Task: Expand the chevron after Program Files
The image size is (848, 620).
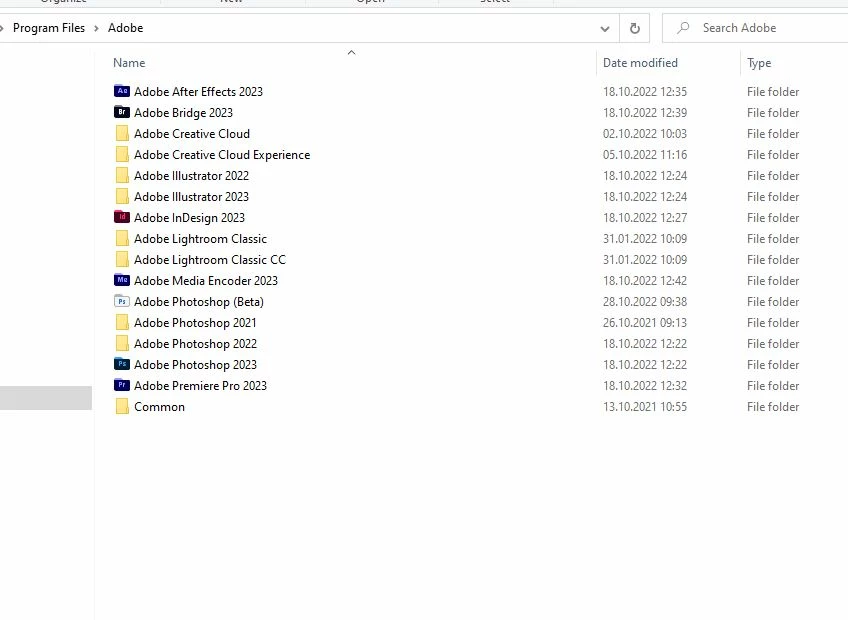Action: tap(96, 28)
